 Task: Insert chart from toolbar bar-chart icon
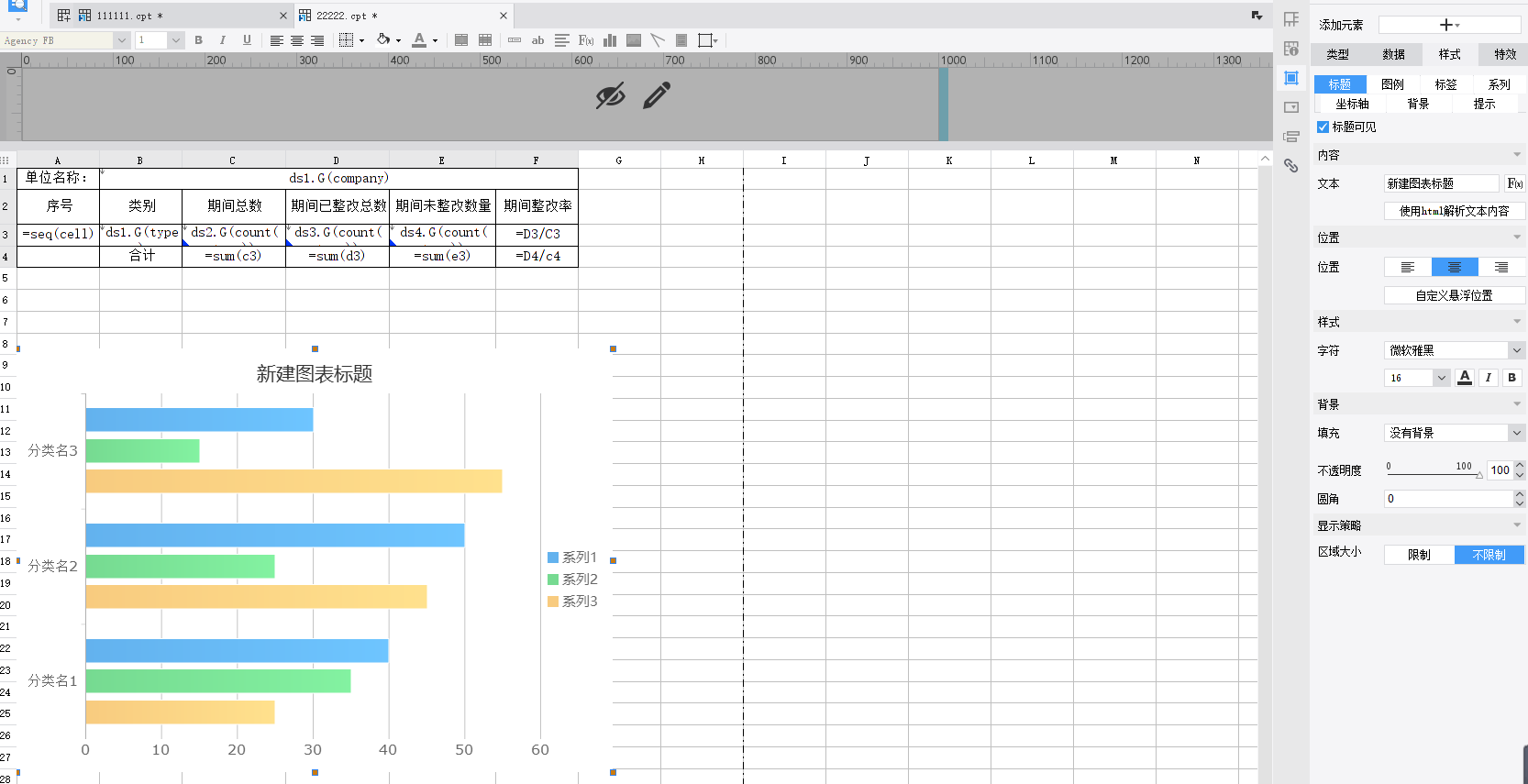(x=610, y=40)
